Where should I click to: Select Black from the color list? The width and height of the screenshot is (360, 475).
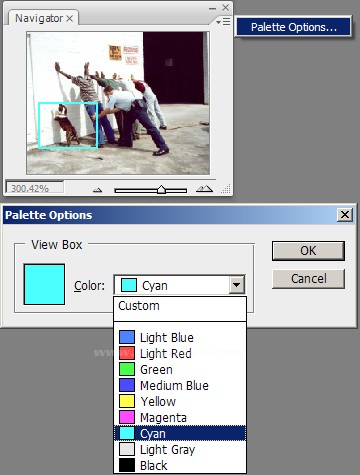point(180,465)
